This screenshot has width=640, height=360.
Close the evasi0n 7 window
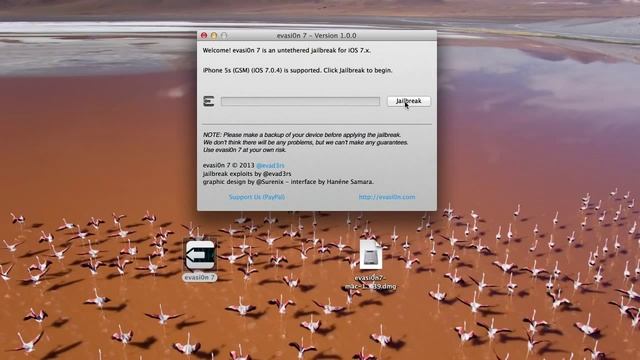[204, 36]
